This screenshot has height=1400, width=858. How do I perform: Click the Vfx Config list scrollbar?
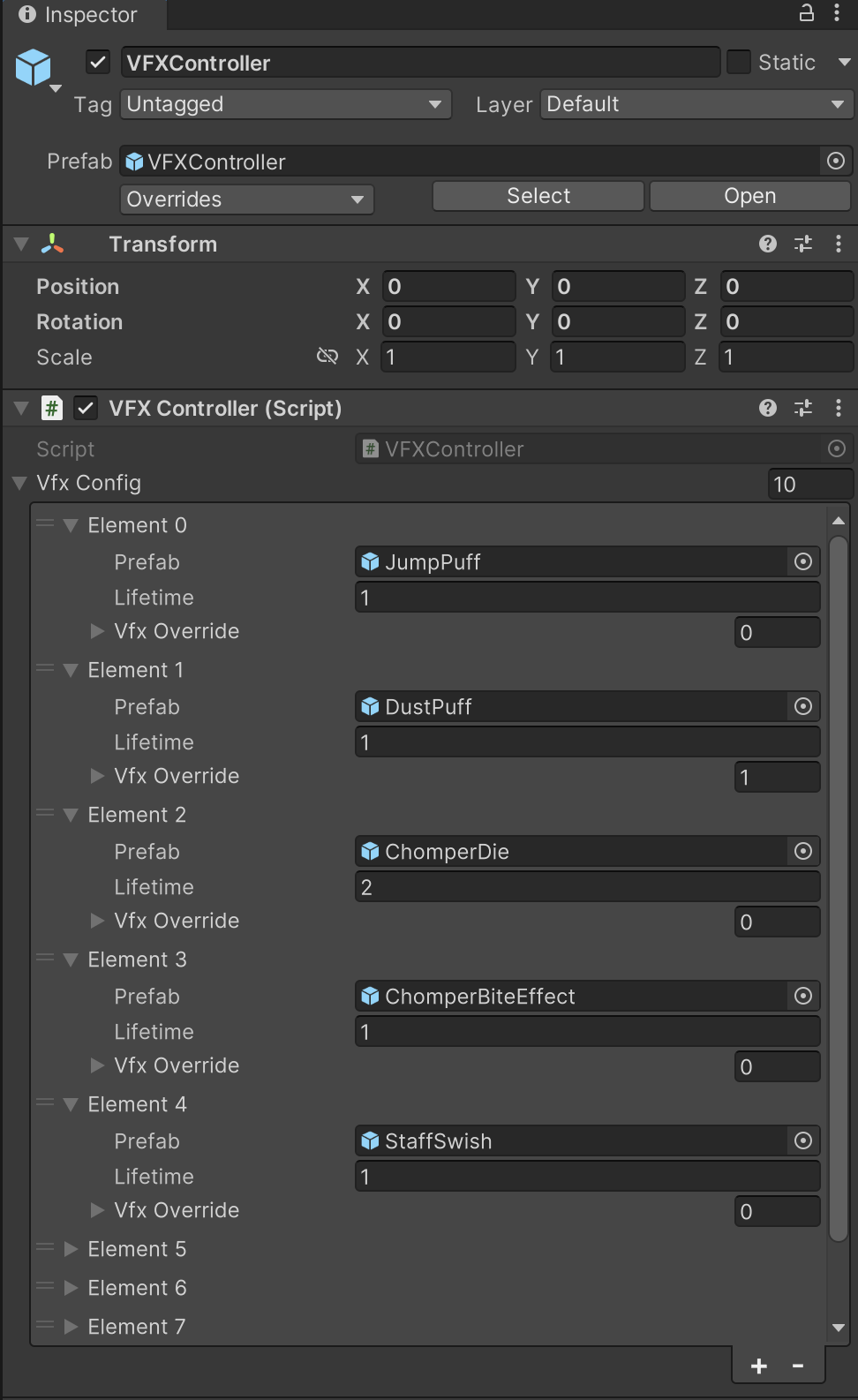(x=839, y=883)
